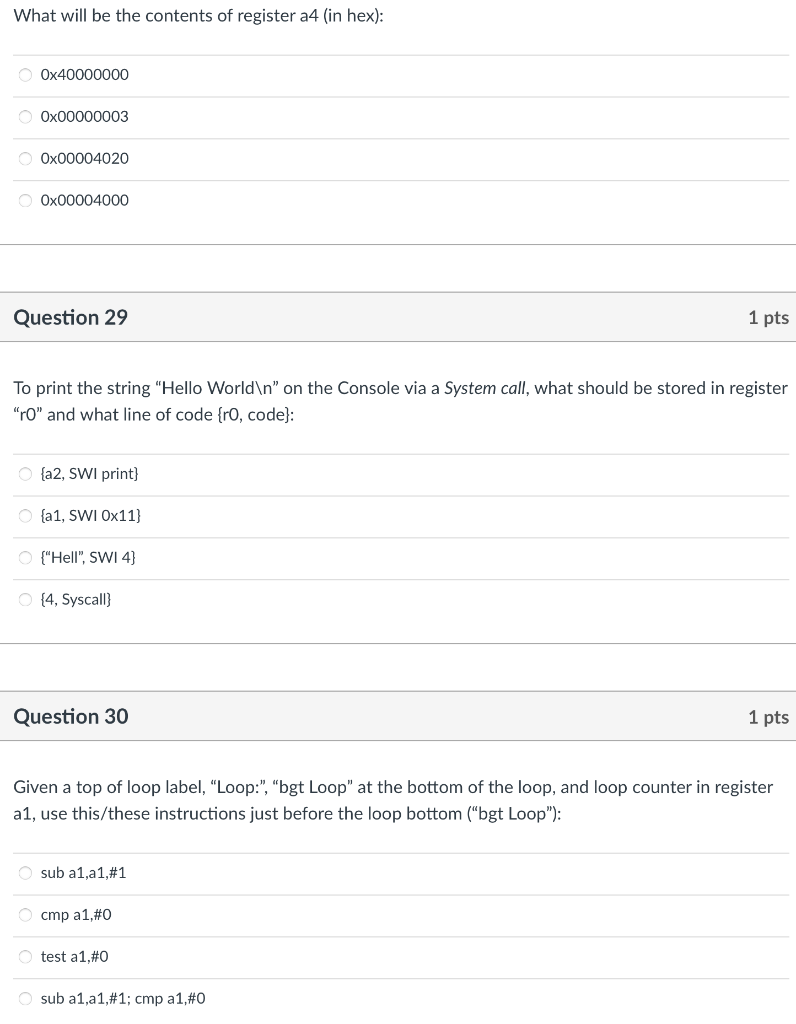Choose the option {"Hell", SWI 4}
This screenshot has width=796, height=1024.
(x=25, y=558)
